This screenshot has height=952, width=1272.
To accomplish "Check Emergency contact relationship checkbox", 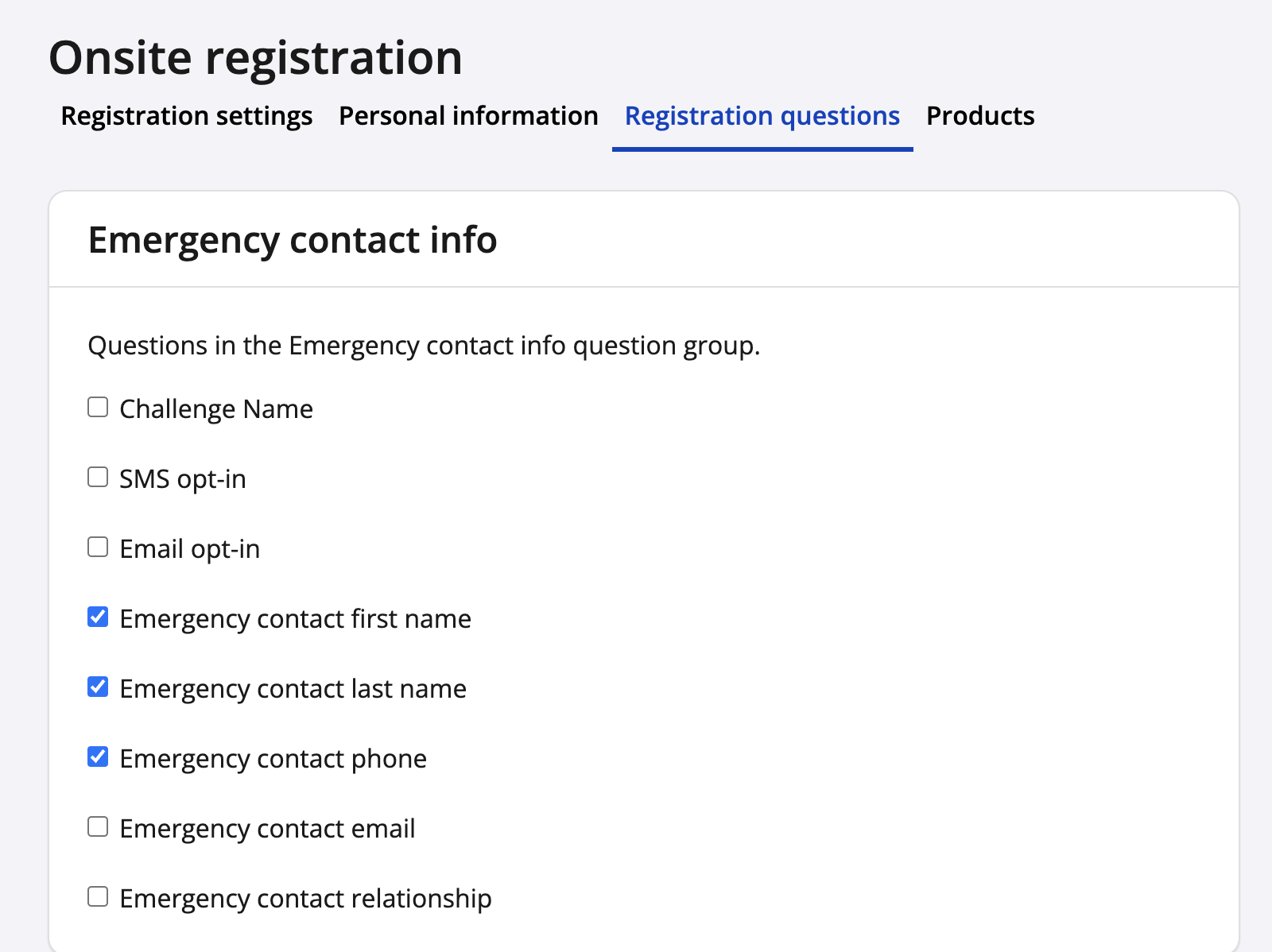I will (98, 897).
